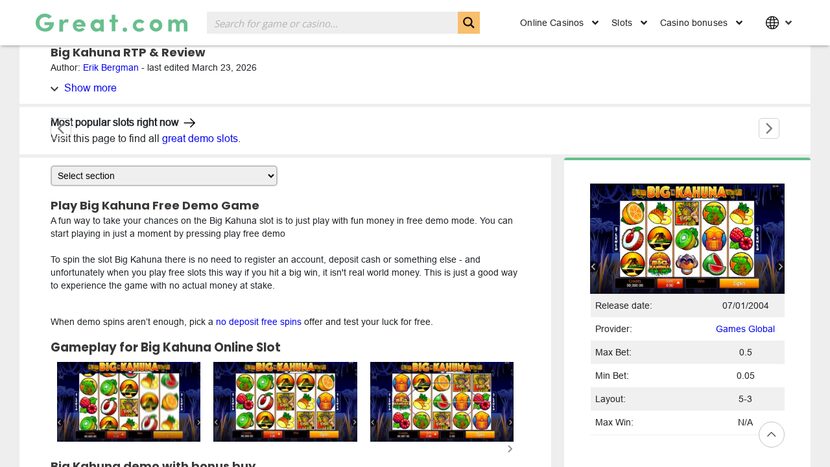Click the scroll-to-top arrow button
This screenshot has height=467, width=830.
771,434
